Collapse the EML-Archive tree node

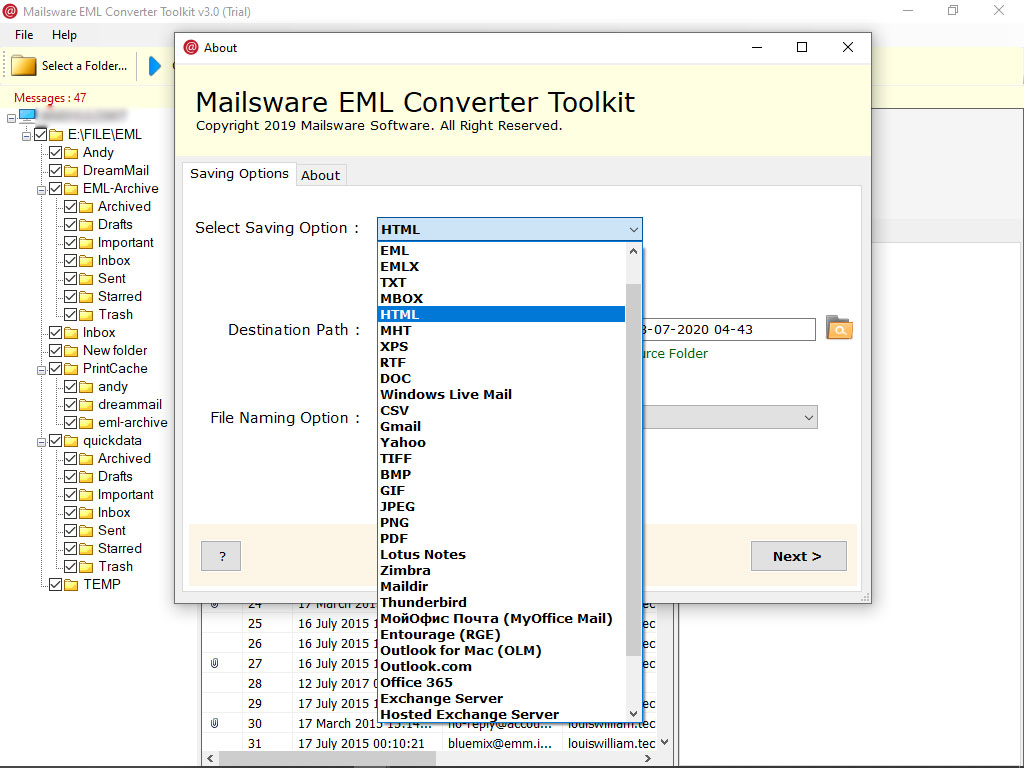click(41, 188)
